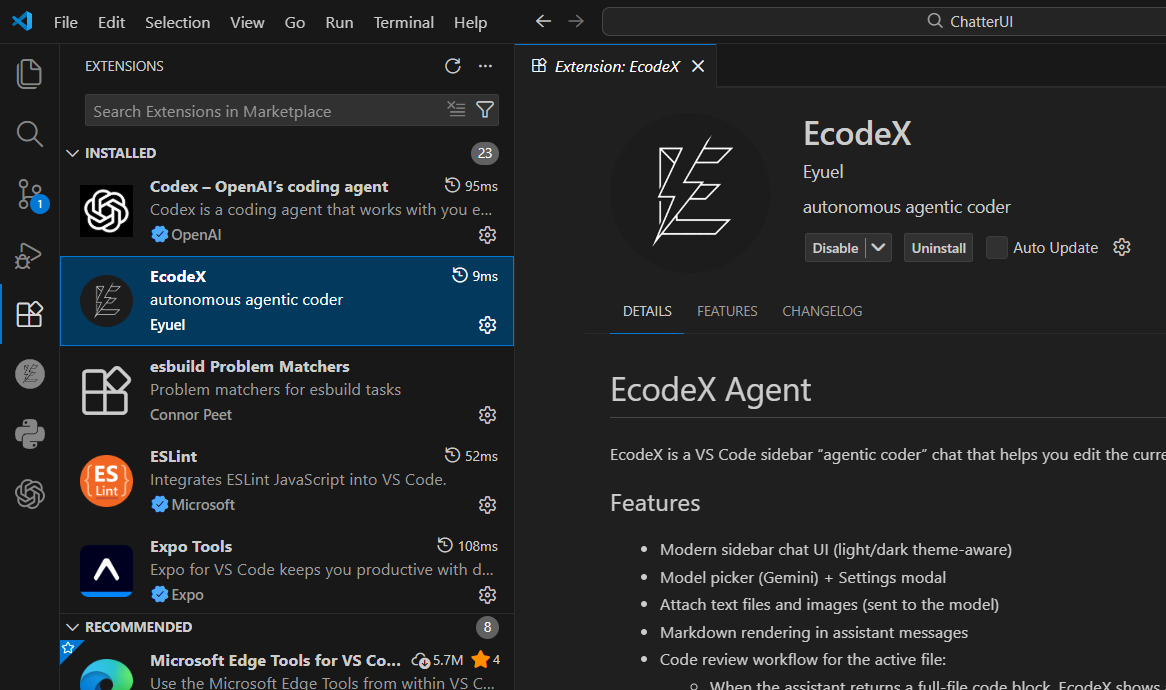
Task: Open the manage gear for ESLint extension
Action: click(487, 504)
